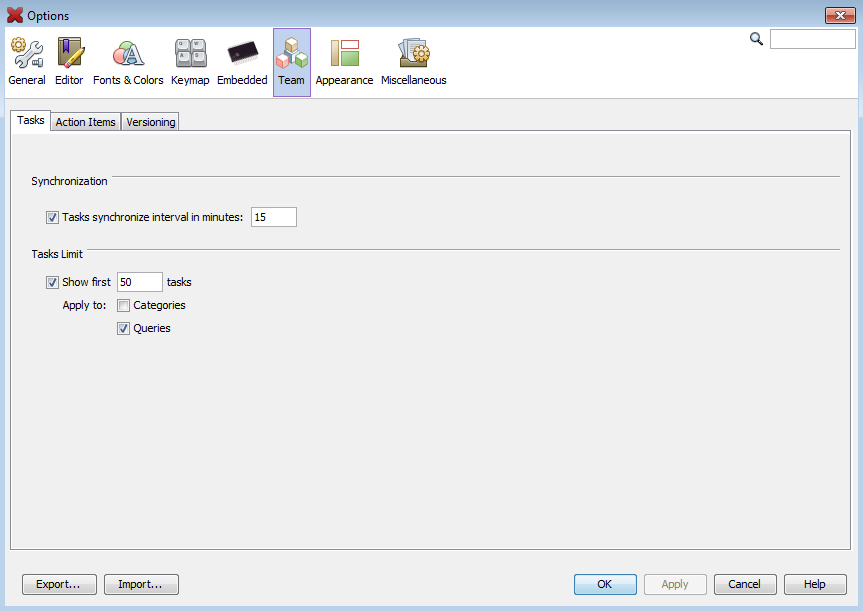Select the Editor options icon
Viewport: 863px width, 611px height.
69,62
